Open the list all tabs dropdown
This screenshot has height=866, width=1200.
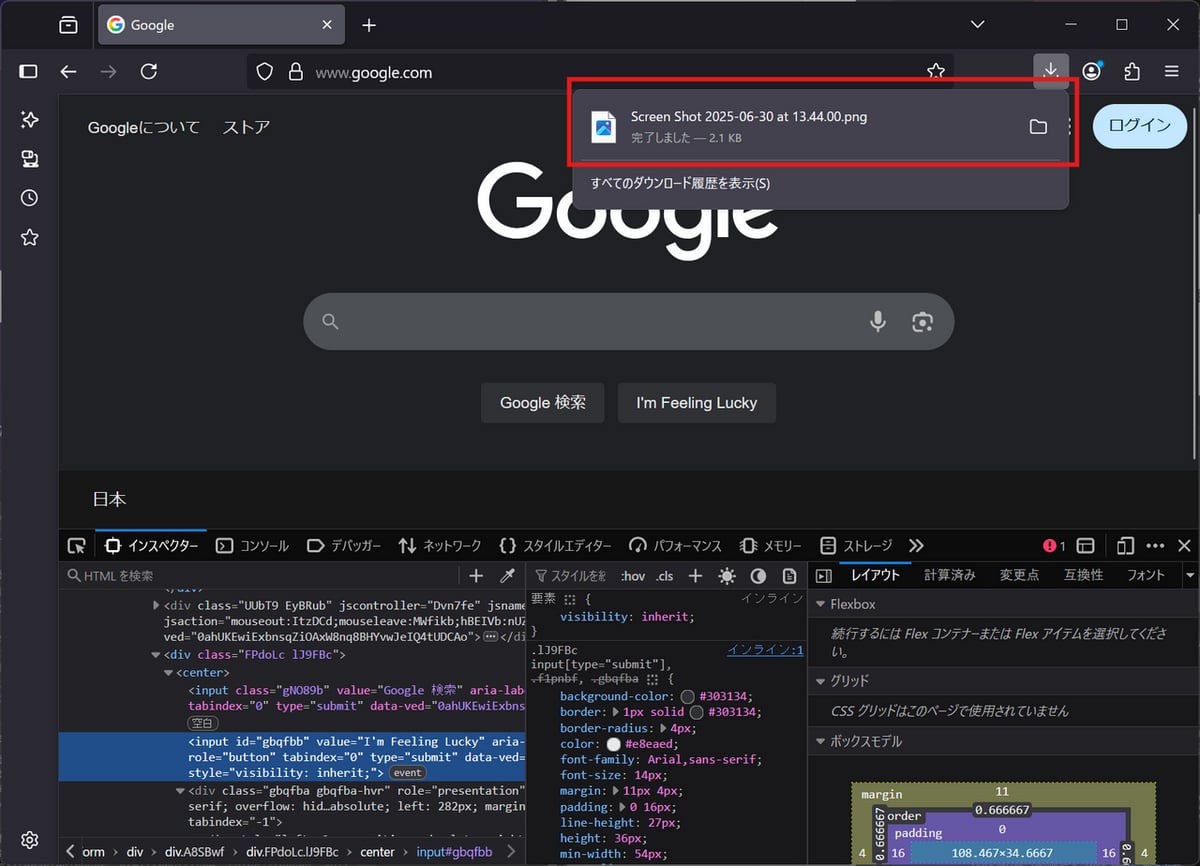(978, 25)
